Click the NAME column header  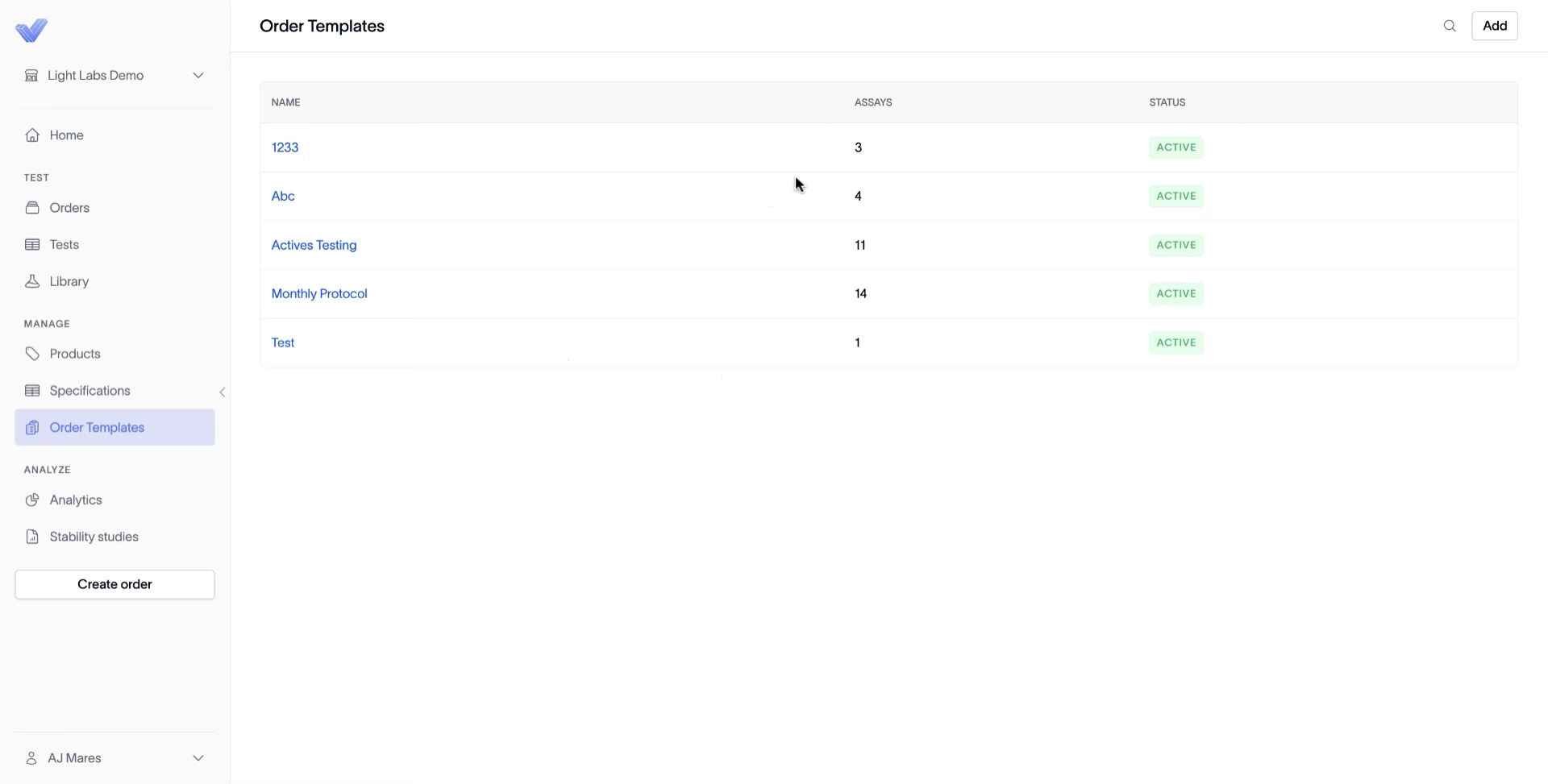[x=285, y=102]
